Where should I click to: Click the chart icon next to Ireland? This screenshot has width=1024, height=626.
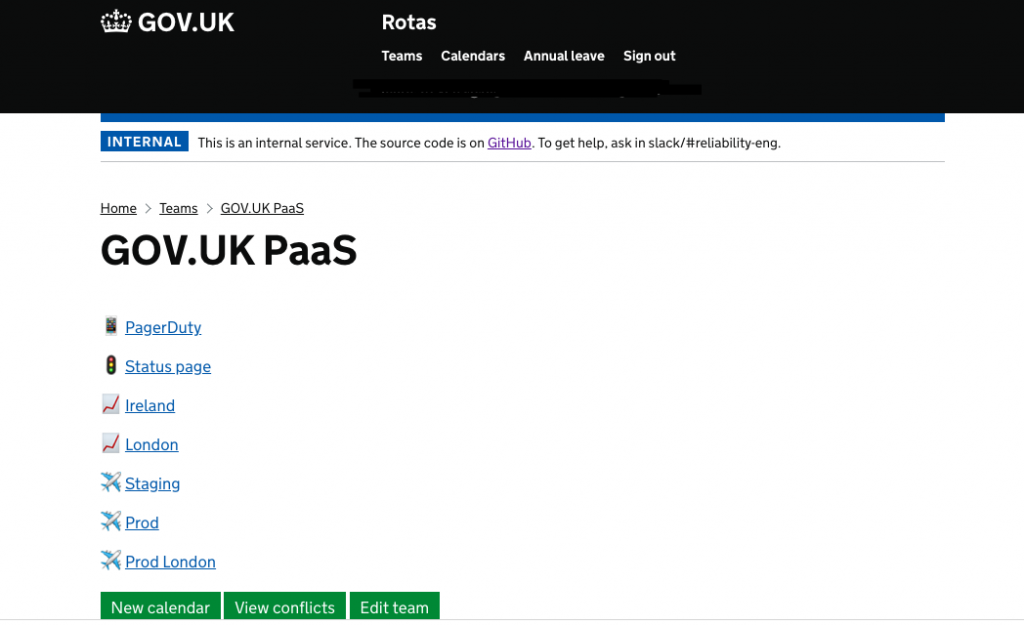(x=110, y=404)
